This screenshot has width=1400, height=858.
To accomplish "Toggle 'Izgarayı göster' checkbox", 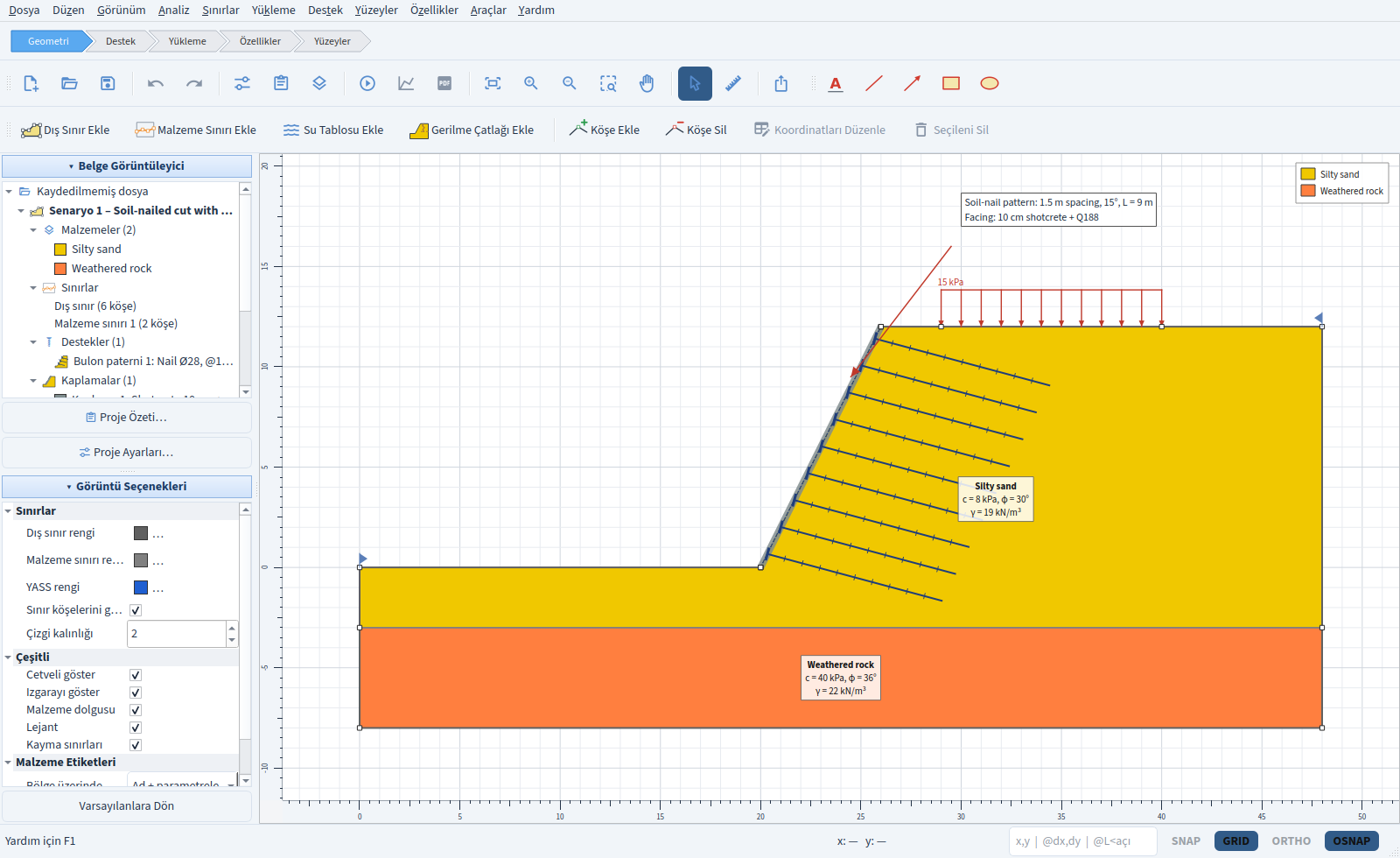I will [x=136, y=693].
